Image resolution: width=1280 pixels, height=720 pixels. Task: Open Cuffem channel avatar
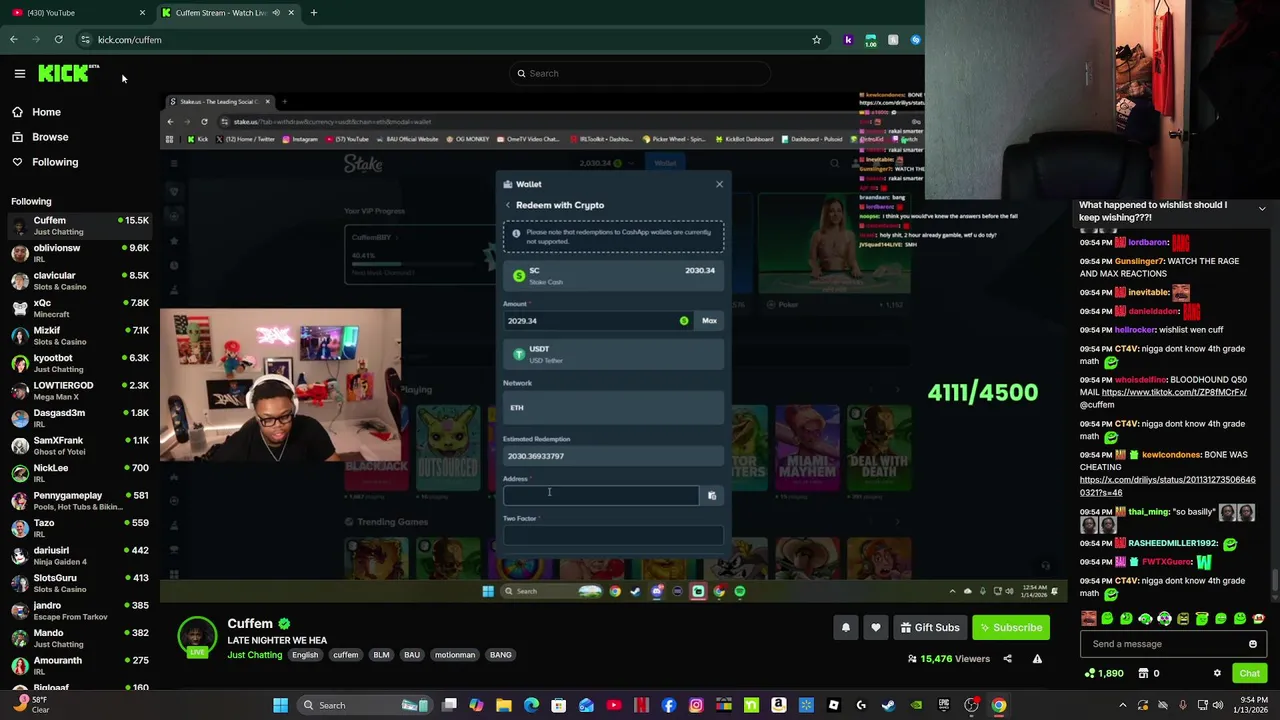click(197, 637)
